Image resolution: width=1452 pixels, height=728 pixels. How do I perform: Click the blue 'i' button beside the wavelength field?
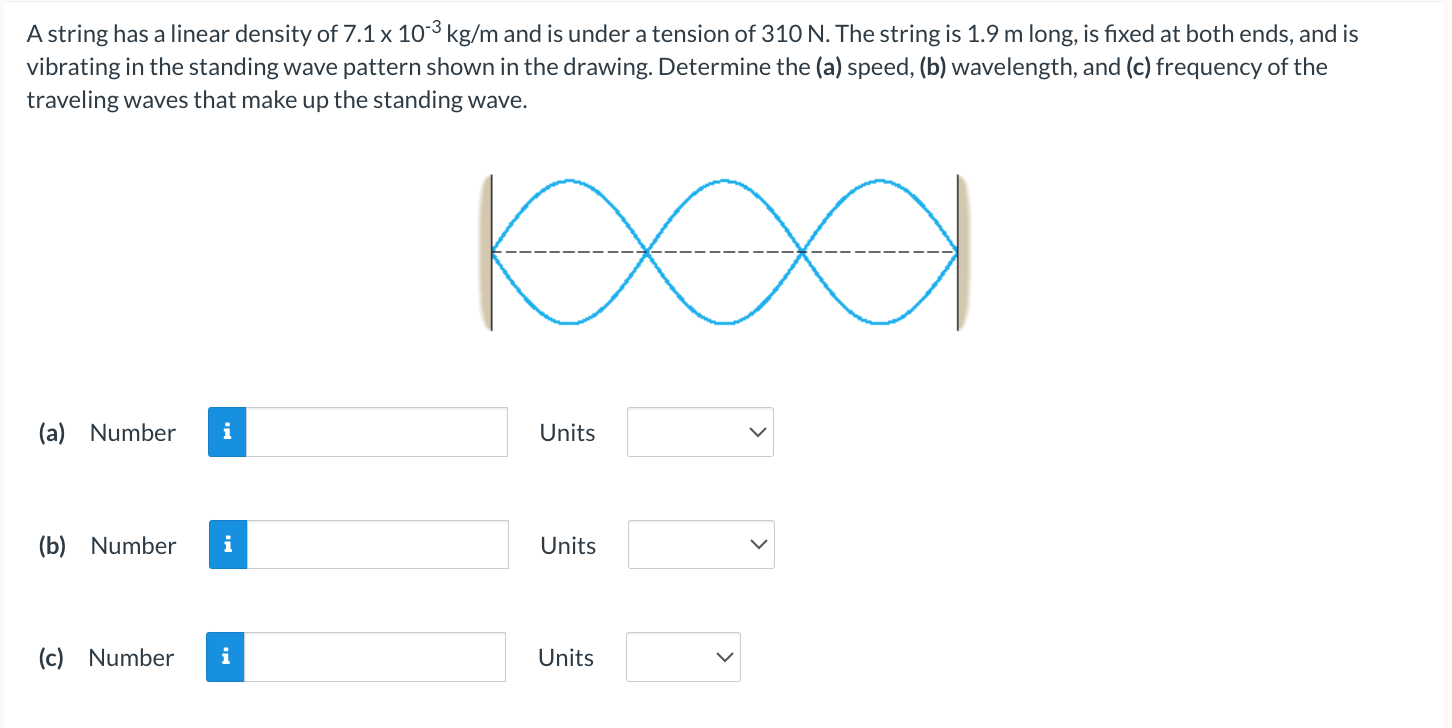pos(227,544)
